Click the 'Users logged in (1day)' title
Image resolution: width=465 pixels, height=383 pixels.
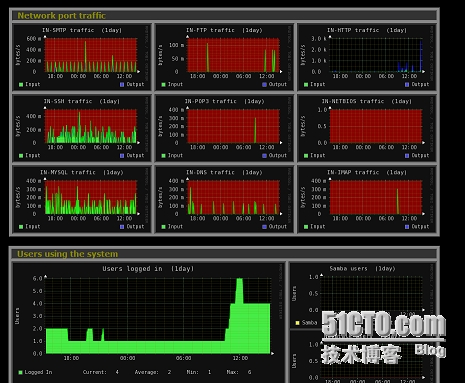(148, 269)
